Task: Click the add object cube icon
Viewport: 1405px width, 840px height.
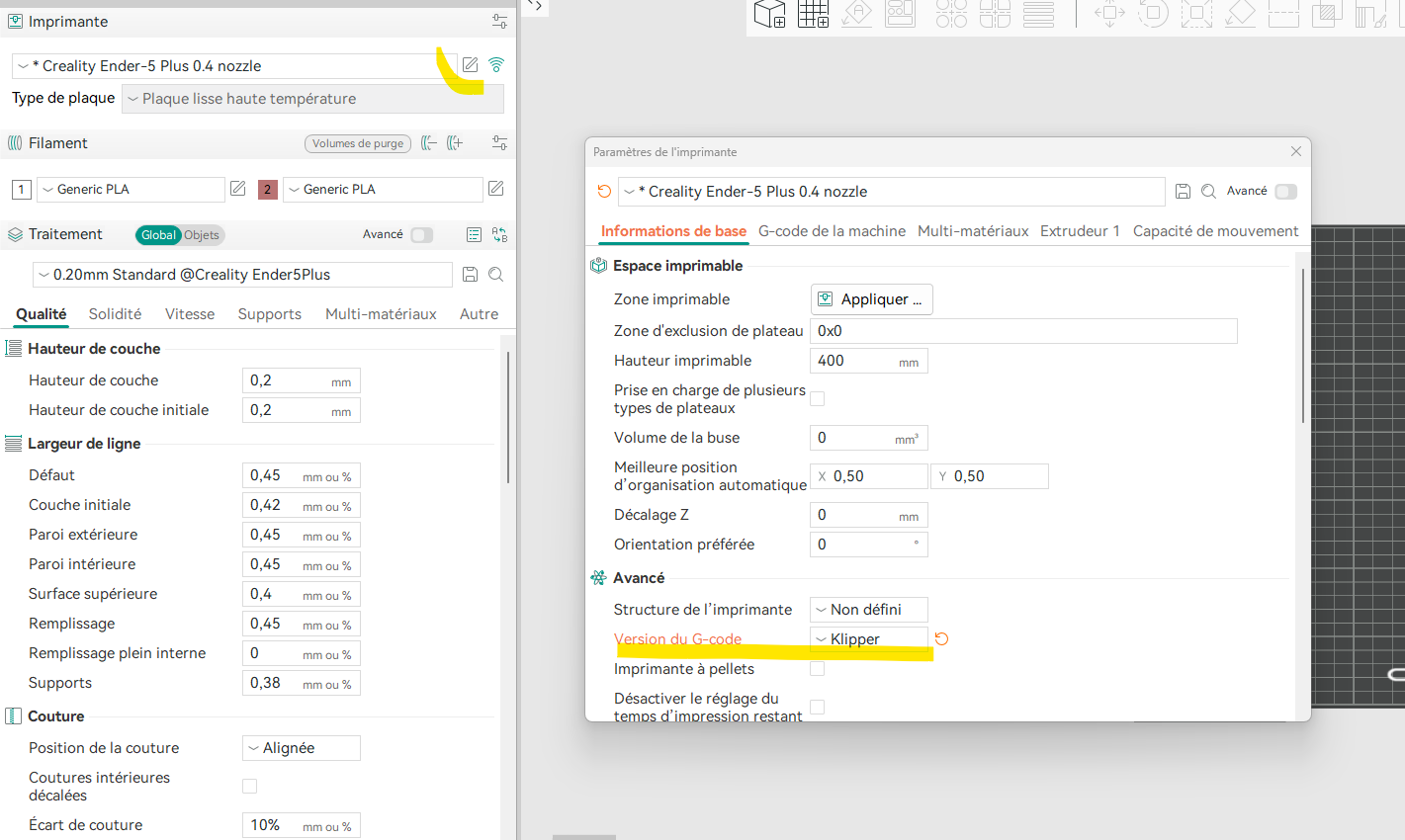Action: tap(769, 14)
